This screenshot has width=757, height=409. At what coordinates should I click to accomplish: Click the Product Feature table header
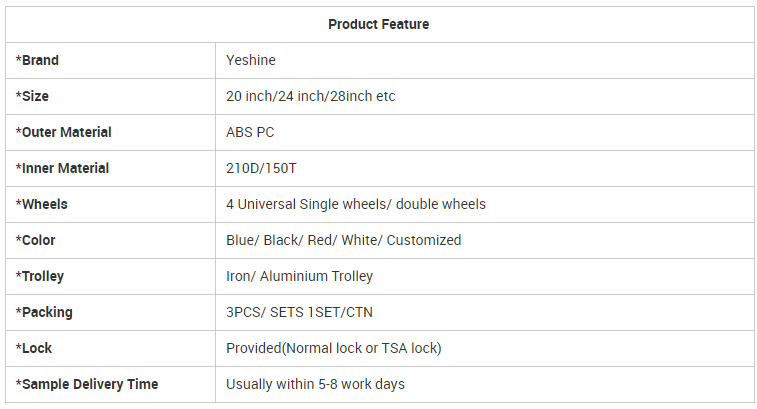[378, 24]
